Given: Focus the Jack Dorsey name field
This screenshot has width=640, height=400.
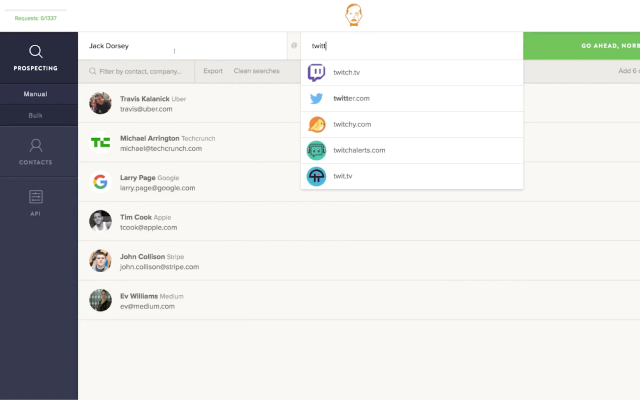Looking at the screenshot, I should tap(182, 46).
